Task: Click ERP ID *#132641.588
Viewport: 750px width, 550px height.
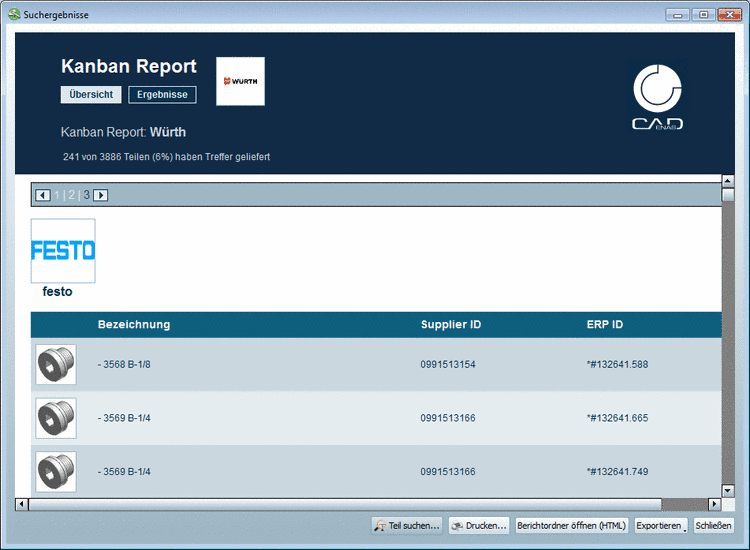Action: 617,364
